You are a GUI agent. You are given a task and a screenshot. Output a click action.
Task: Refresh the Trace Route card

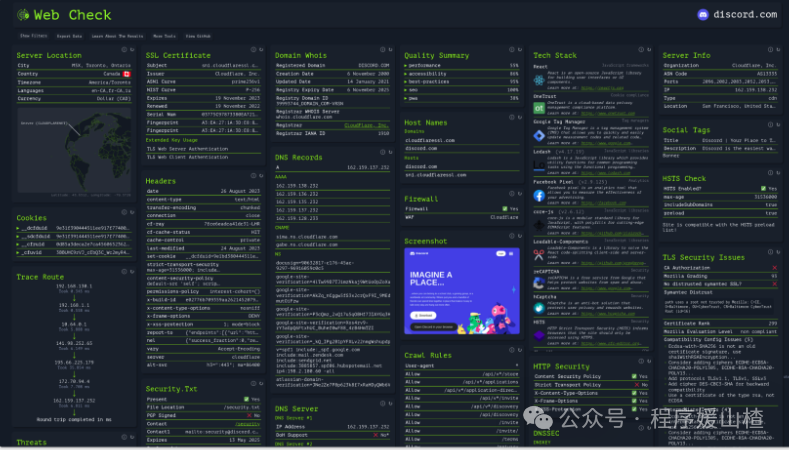coord(132,271)
